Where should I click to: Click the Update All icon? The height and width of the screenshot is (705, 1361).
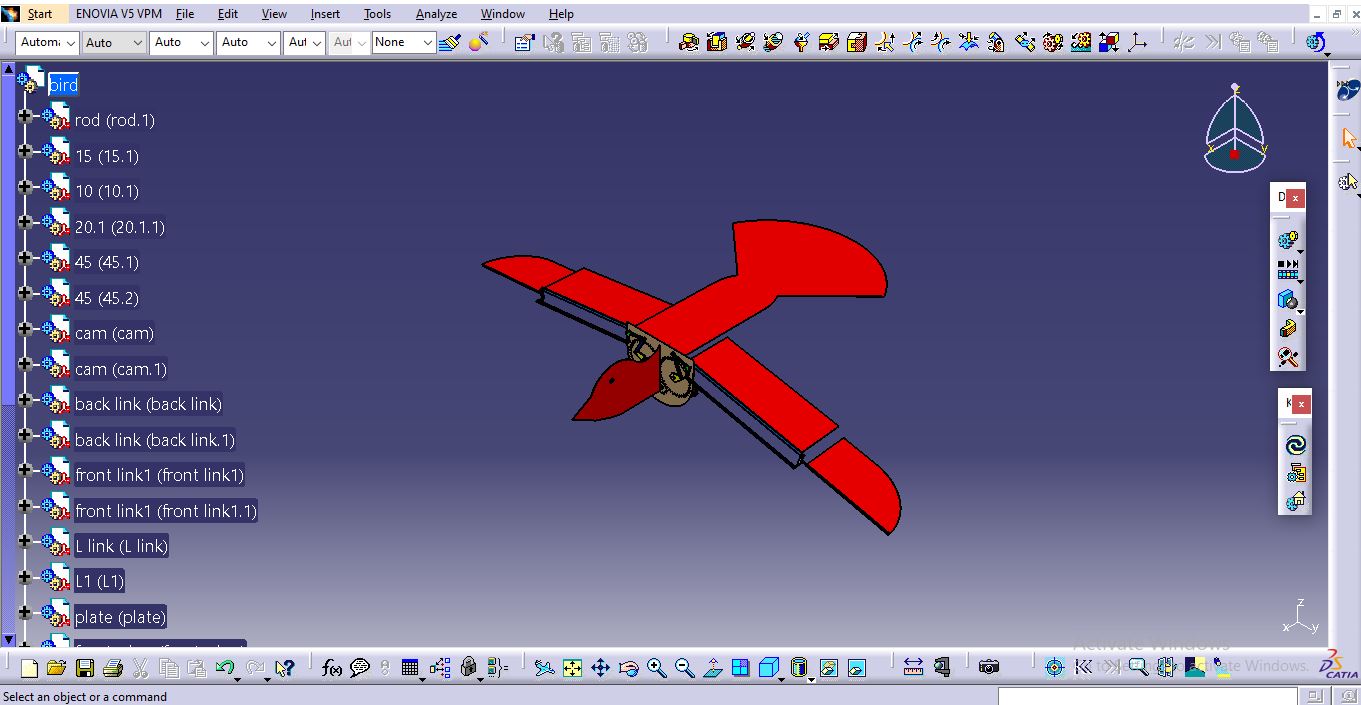coord(1316,42)
